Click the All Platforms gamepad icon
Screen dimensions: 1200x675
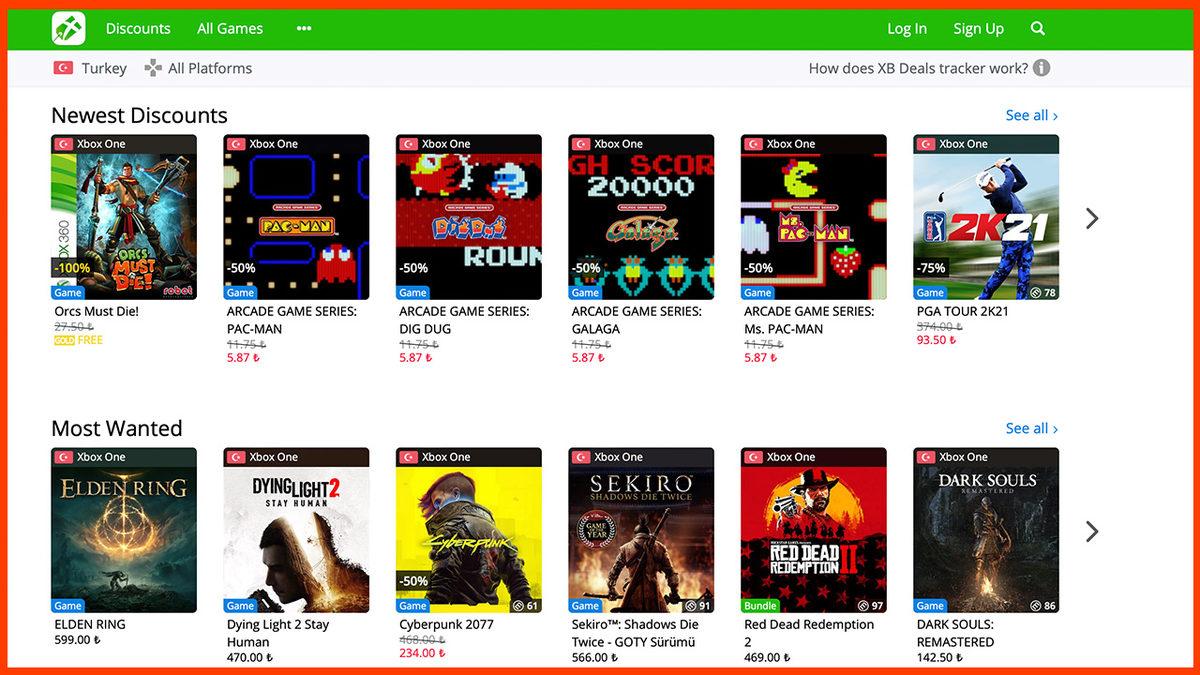tap(153, 68)
